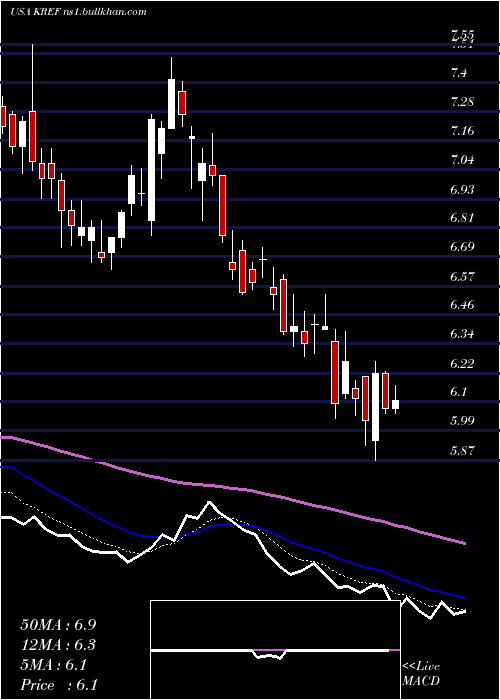Click the 7.16 price axis label
The height and width of the screenshot is (700, 500).
[x=462, y=131]
